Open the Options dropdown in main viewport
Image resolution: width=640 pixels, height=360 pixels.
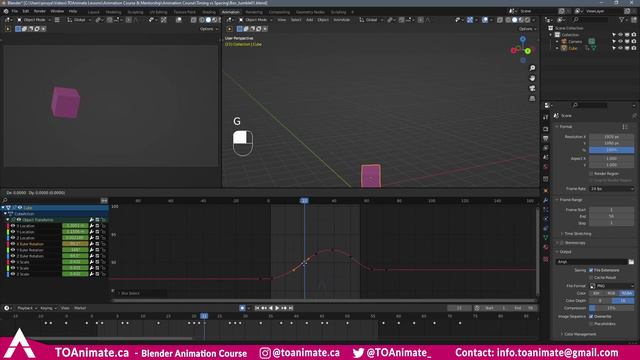[x=527, y=29]
